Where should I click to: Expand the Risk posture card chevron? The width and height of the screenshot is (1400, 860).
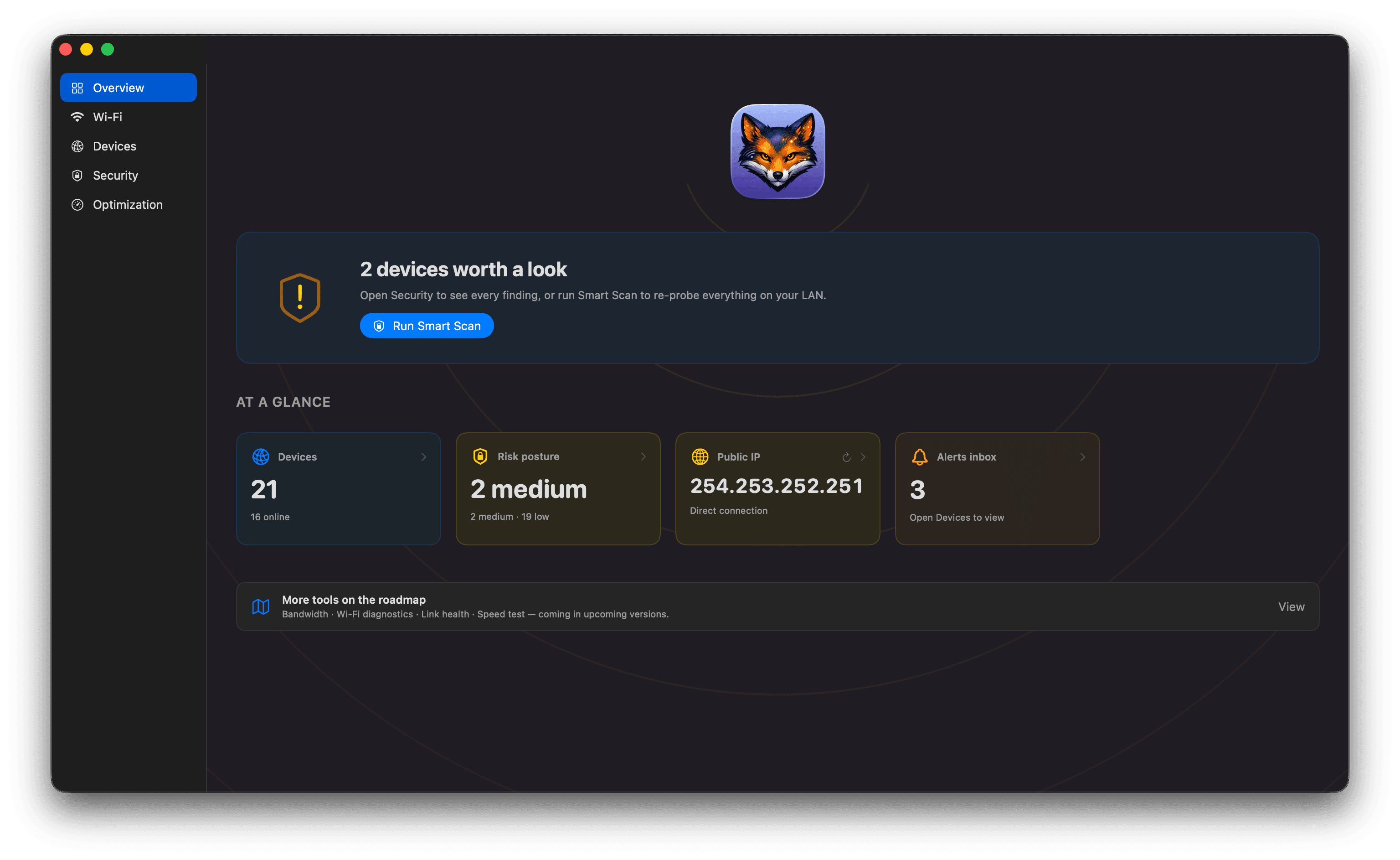click(643, 456)
